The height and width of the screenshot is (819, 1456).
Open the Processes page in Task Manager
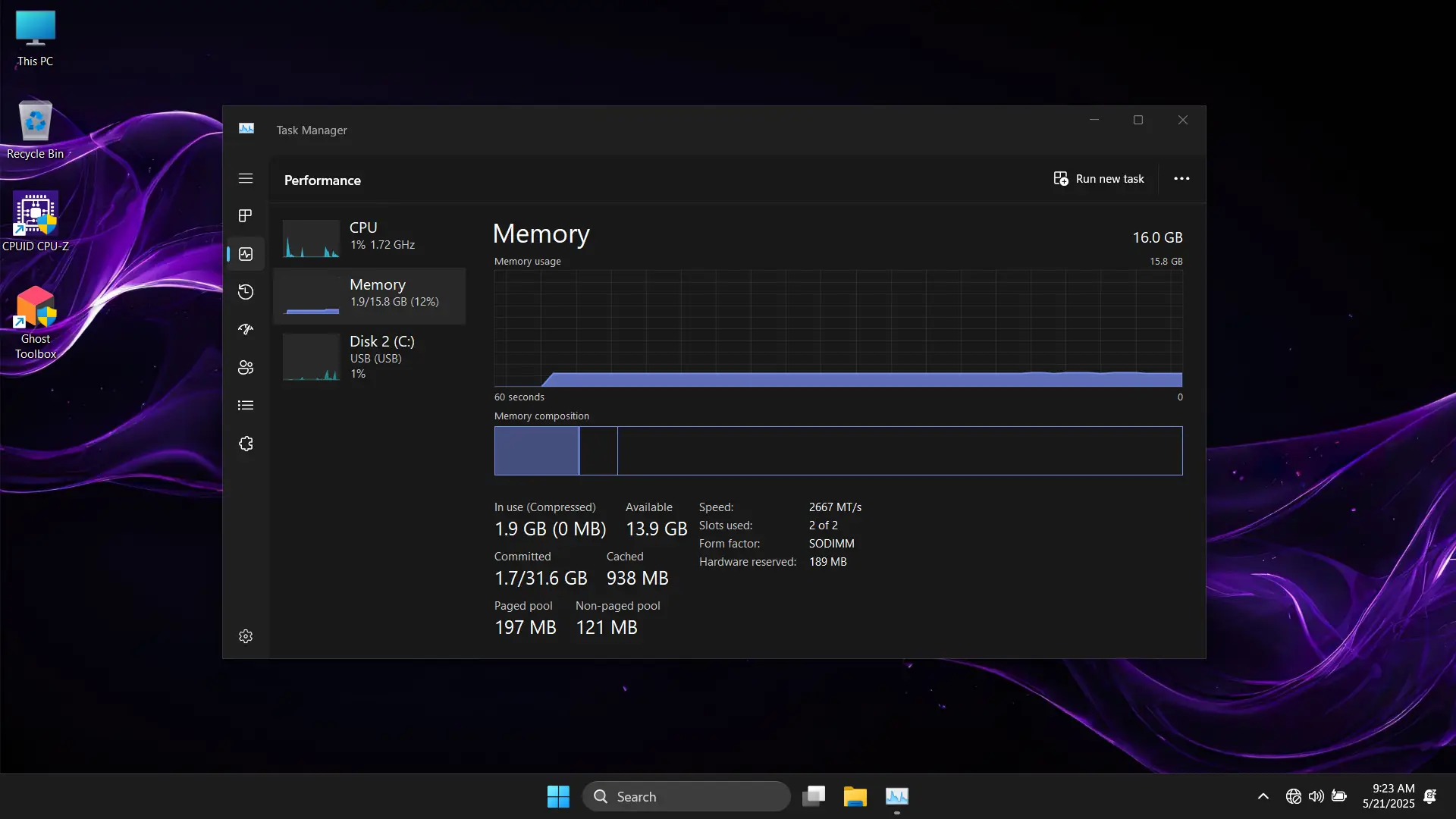coord(246,215)
